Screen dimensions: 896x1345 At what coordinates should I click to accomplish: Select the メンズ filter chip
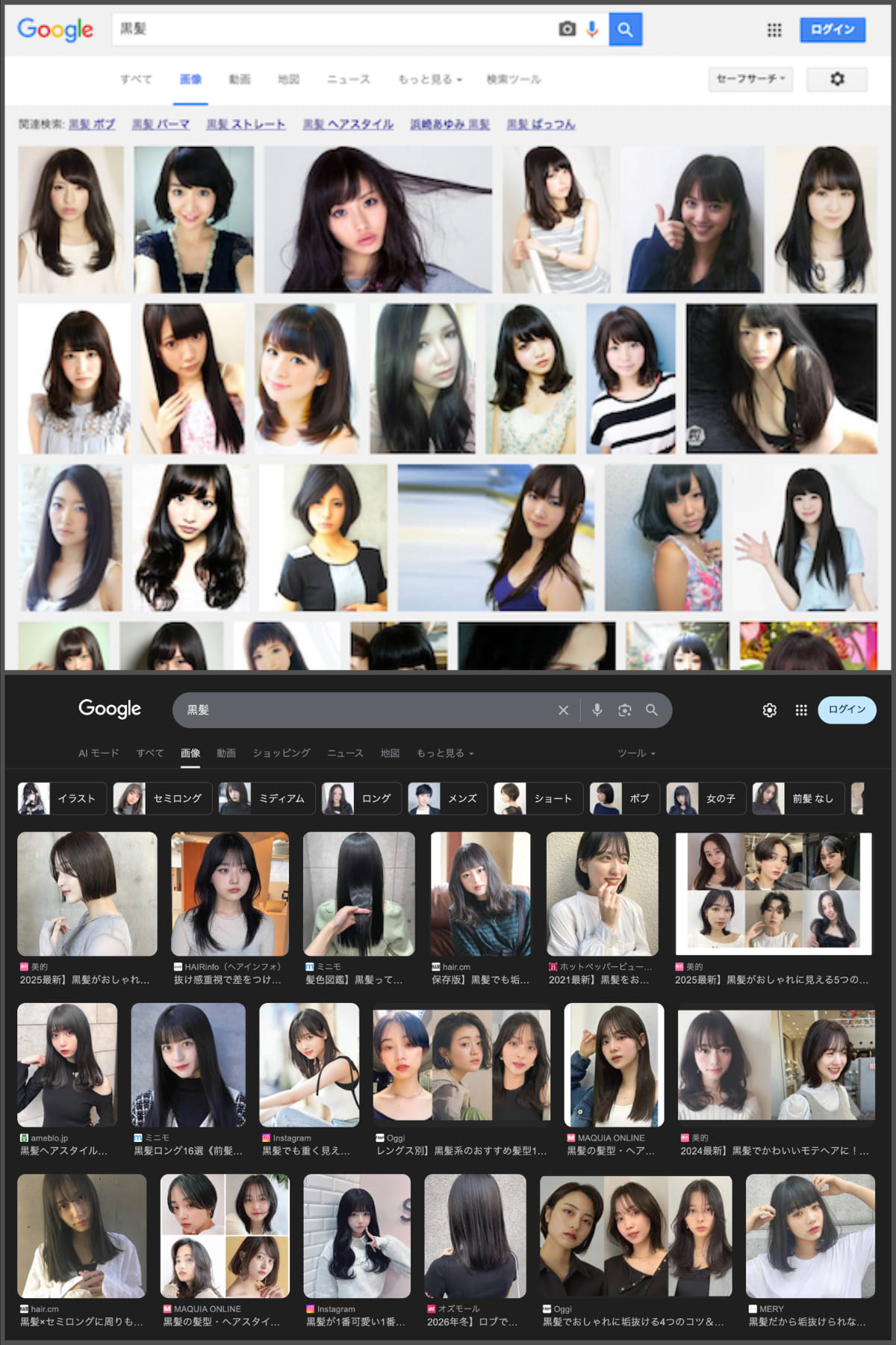tap(448, 798)
